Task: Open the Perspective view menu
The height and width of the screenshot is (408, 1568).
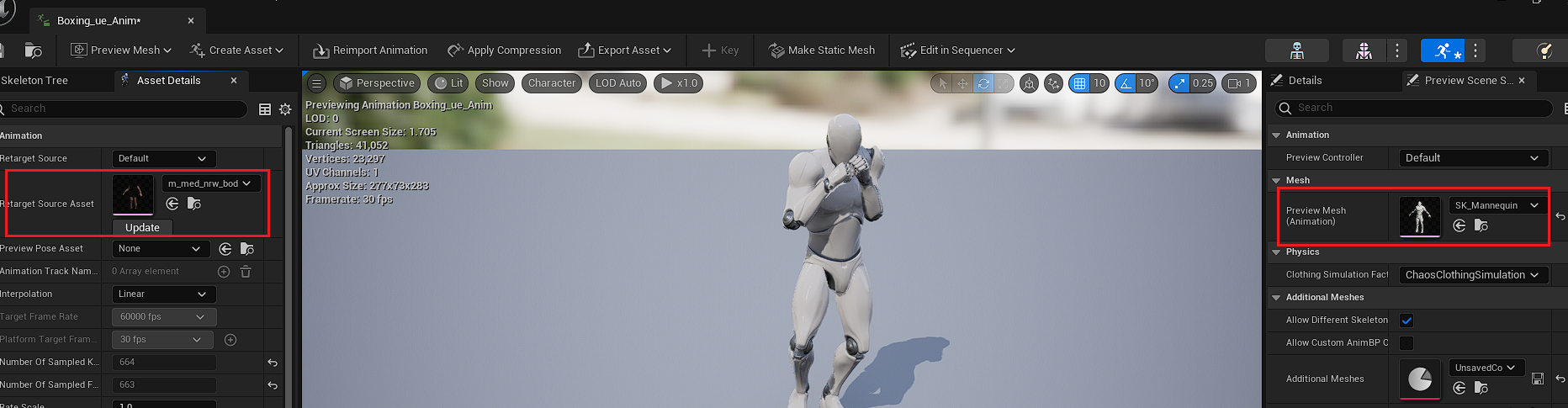Action: [378, 83]
